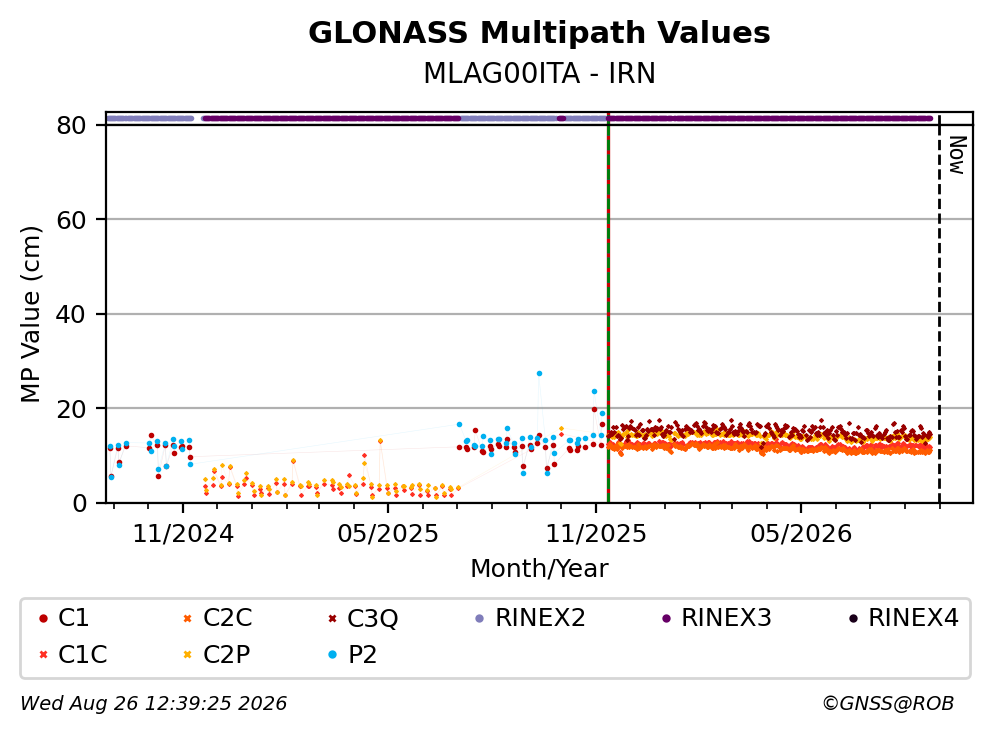This screenshot has height=734, width=993.
Task: Click the C2C orange legend marker
Action: coord(187,618)
